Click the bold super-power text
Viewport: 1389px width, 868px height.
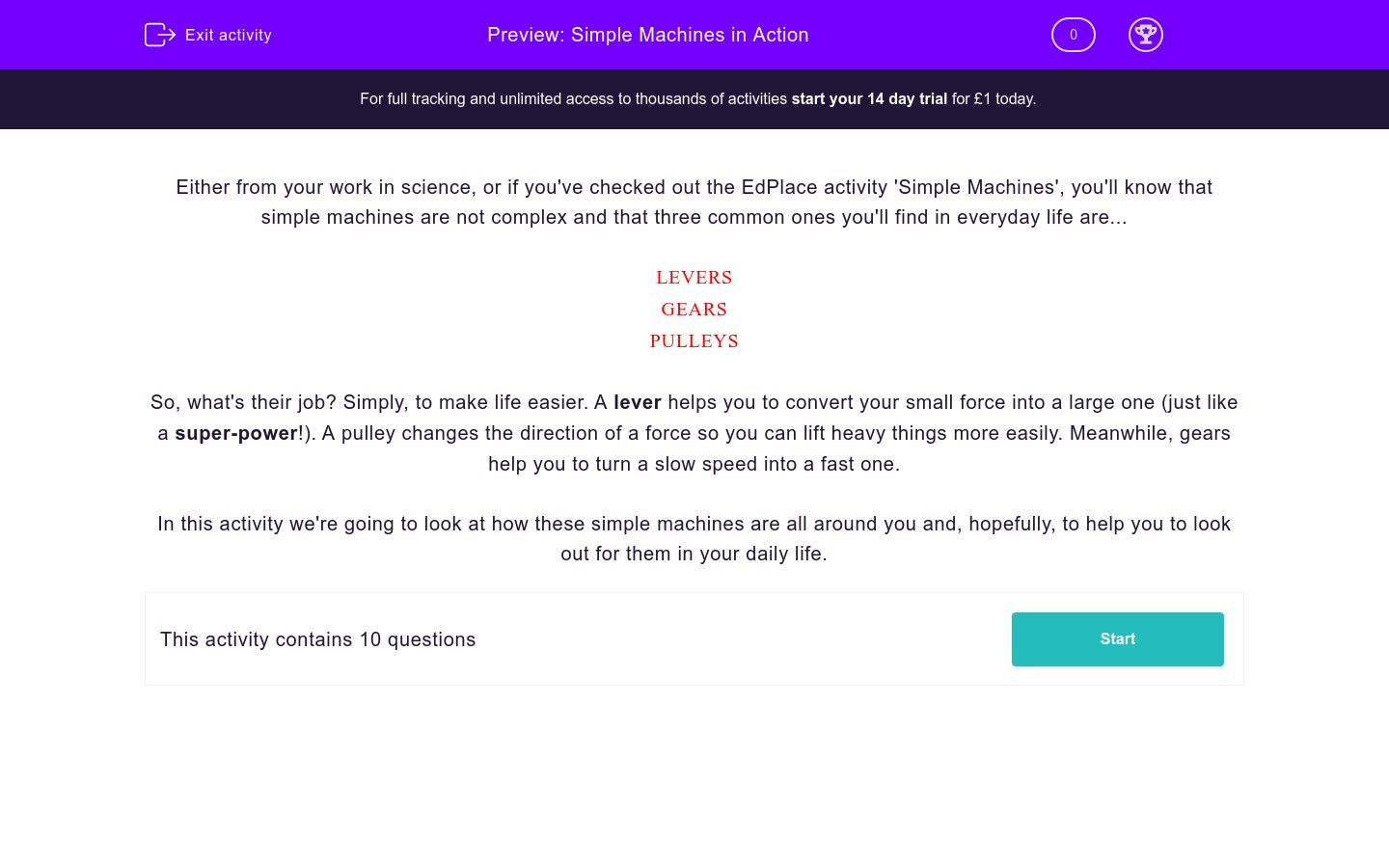tap(236, 433)
